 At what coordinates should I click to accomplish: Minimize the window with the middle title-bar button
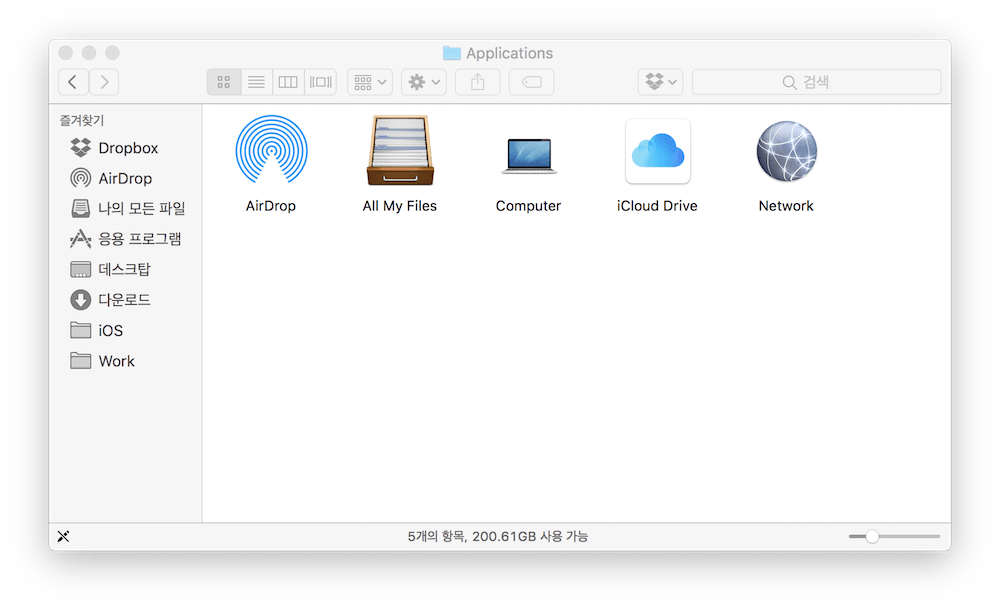(x=89, y=52)
